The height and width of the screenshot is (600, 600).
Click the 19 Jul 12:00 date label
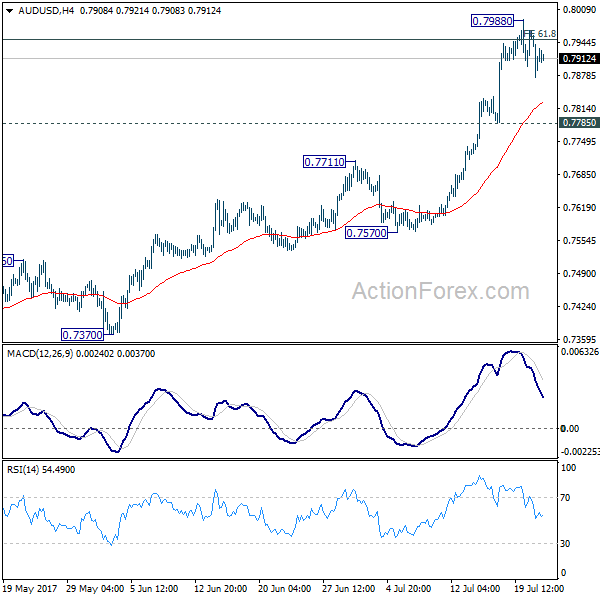539,589
